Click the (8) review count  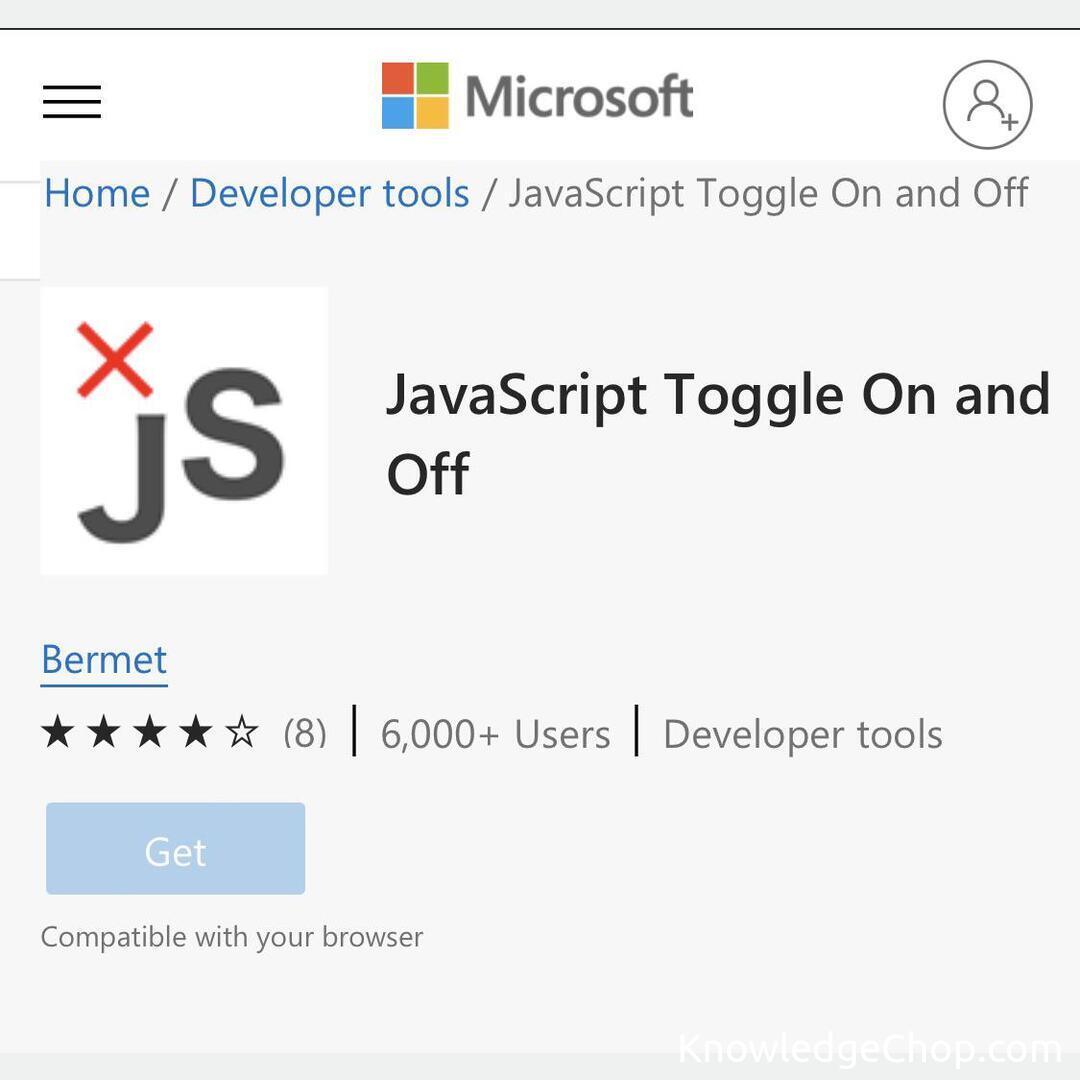click(305, 734)
